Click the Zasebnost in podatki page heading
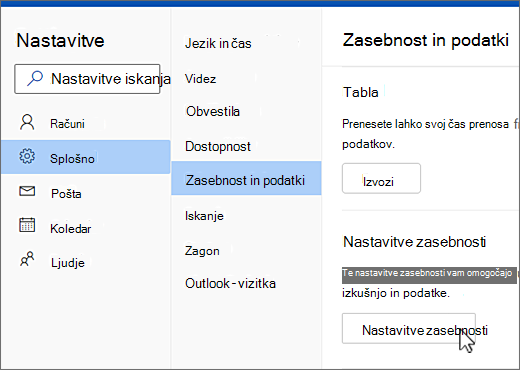 pyautogui.click(x=426, y=40)
